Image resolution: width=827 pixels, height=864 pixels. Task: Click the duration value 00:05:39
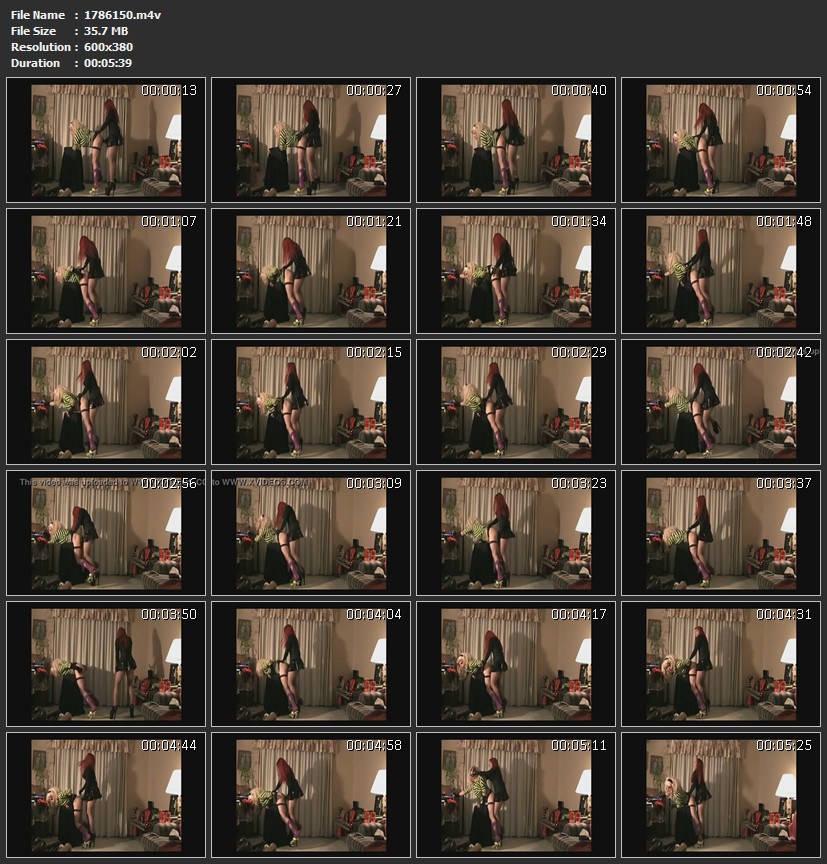coord(109,63)
